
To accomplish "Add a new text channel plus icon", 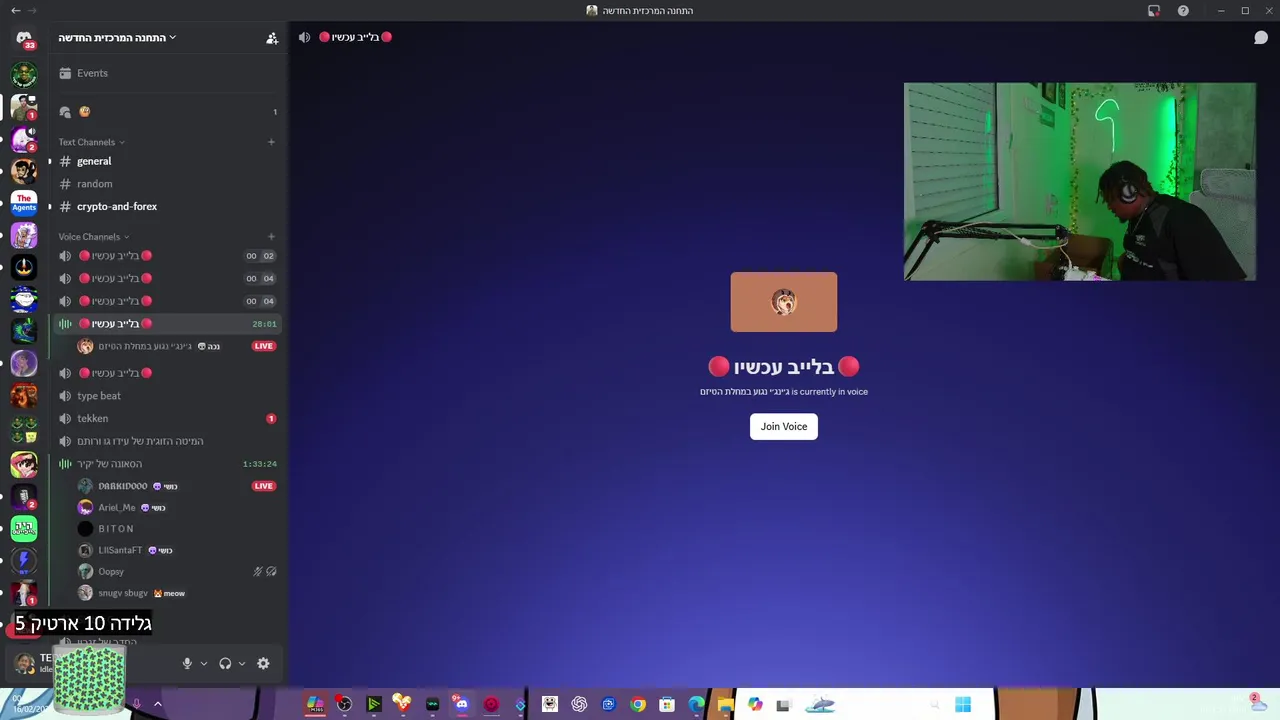I will (271, 142).
